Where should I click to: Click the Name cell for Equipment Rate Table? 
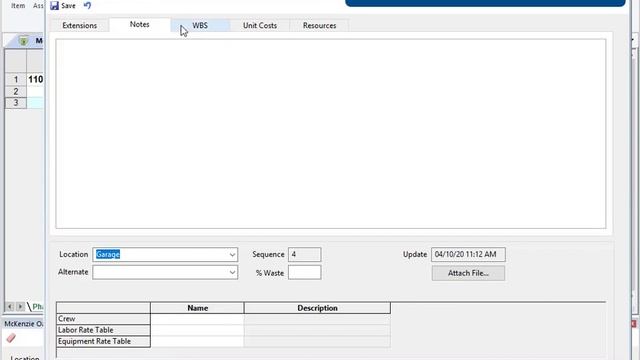[198, 341]
